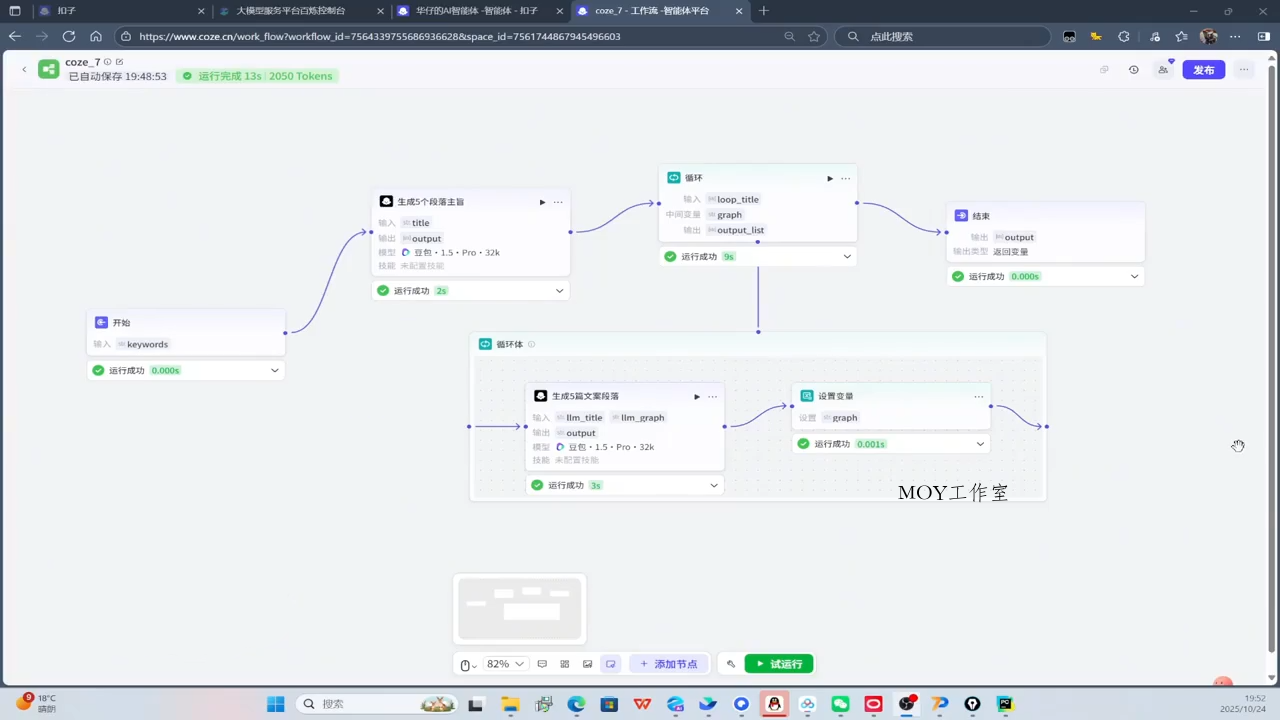Image resolution: width=1280 pixels, height=720 pixels.
Task: Click the auto-layout grid icon in toolbar
Action: (565, 664)
